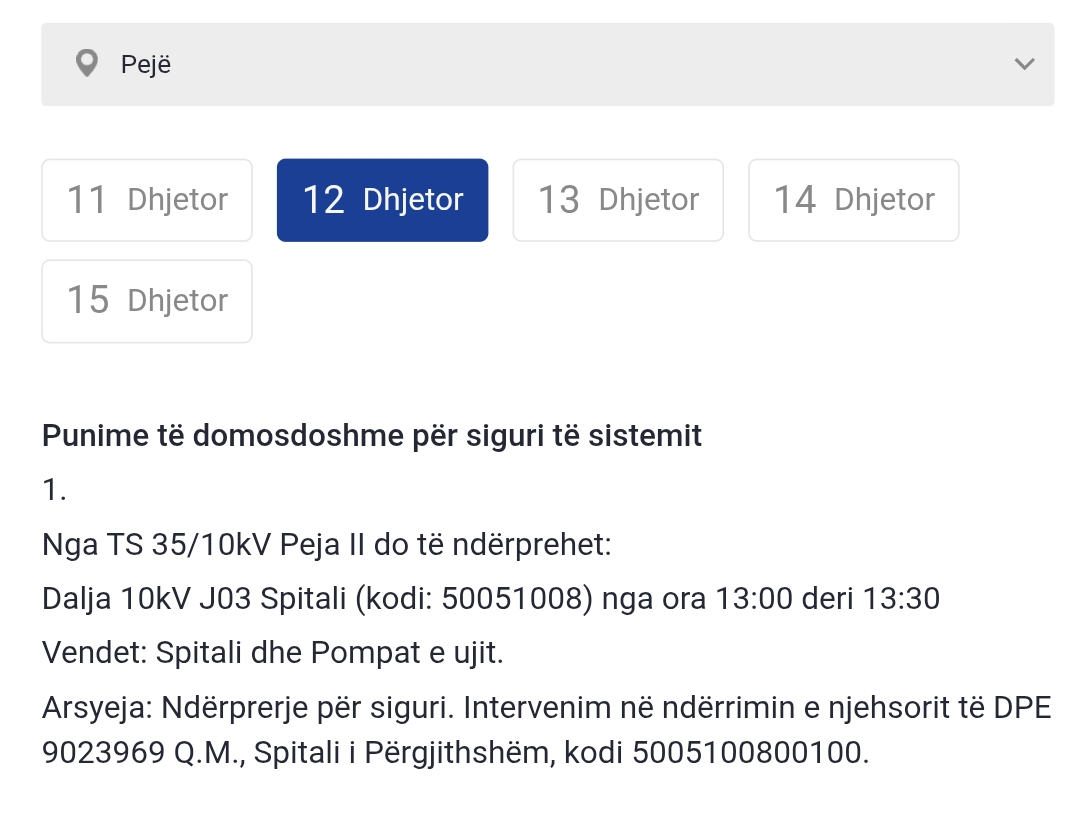Click the list number 1.
This screenshot has height=823, width=1080.
(54, 491)
